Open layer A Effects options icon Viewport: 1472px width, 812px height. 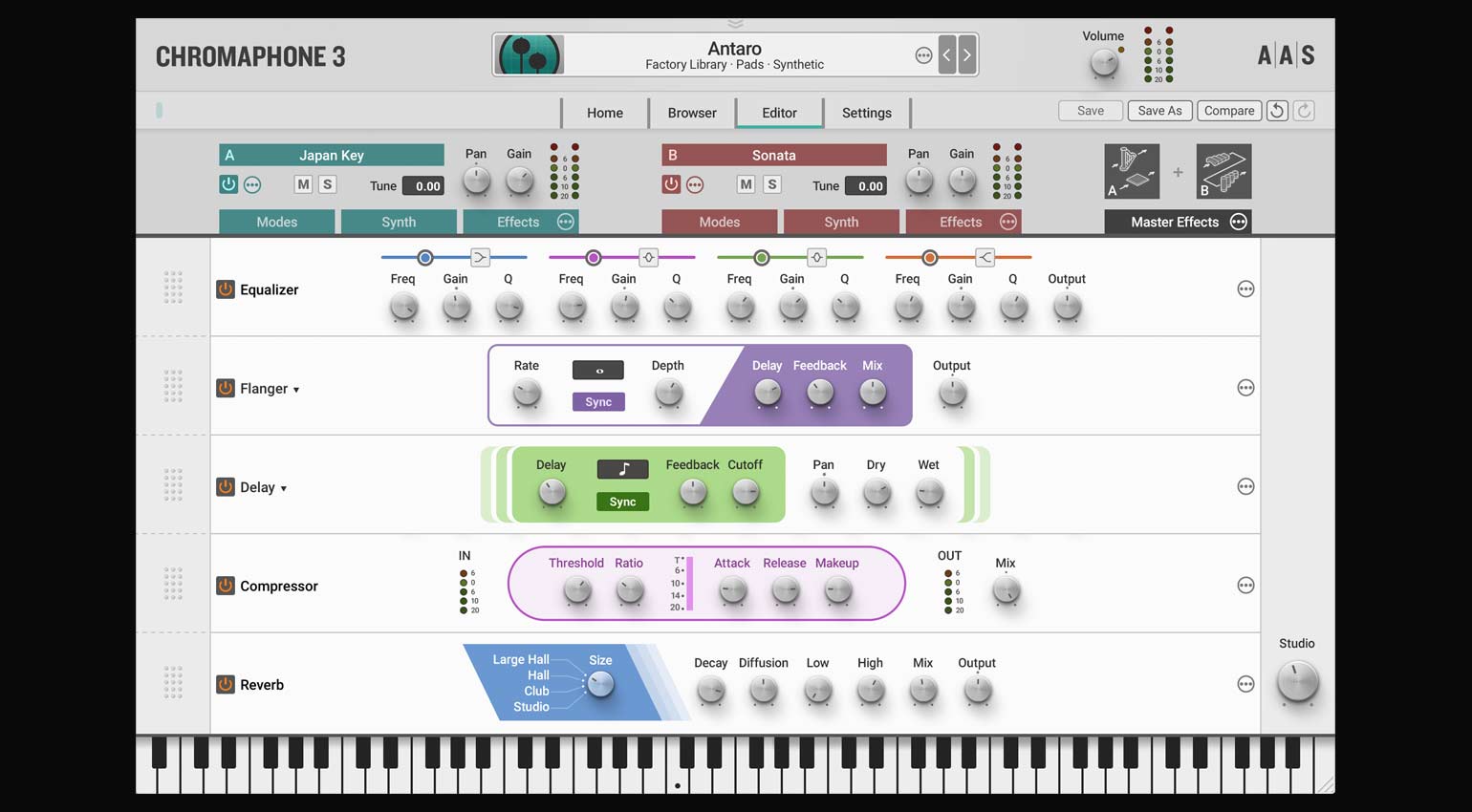click(566, 222)
